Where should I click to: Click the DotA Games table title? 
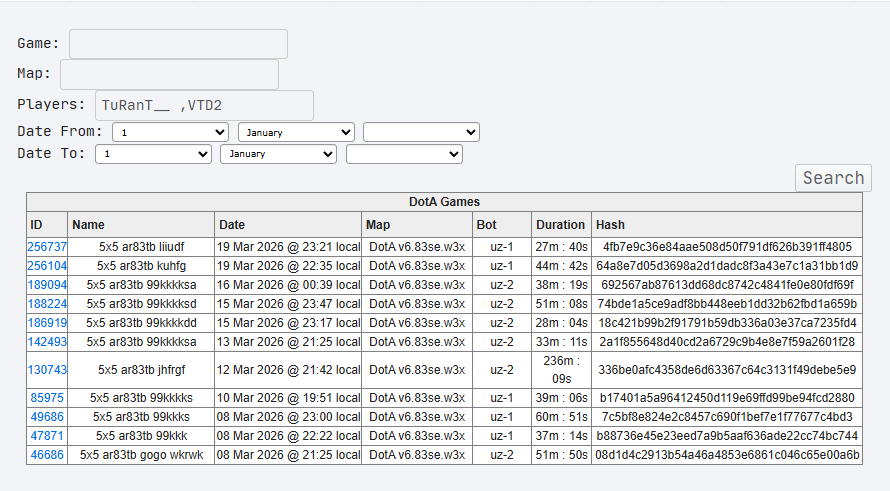[x=444, y=202]
